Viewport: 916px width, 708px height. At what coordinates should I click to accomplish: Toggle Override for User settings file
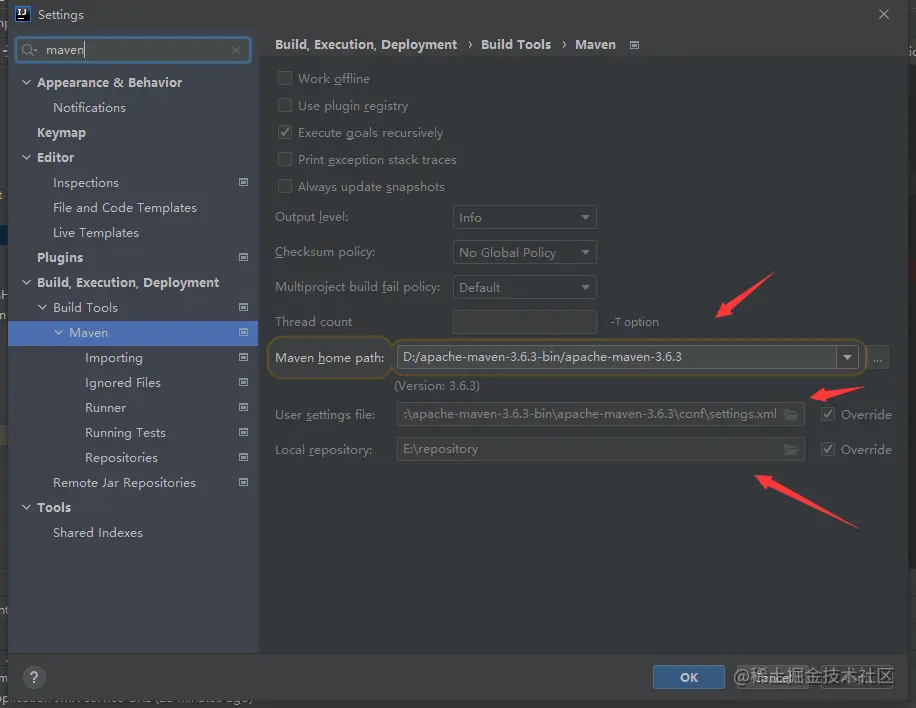pyautogui.click(x=828, y=414)
